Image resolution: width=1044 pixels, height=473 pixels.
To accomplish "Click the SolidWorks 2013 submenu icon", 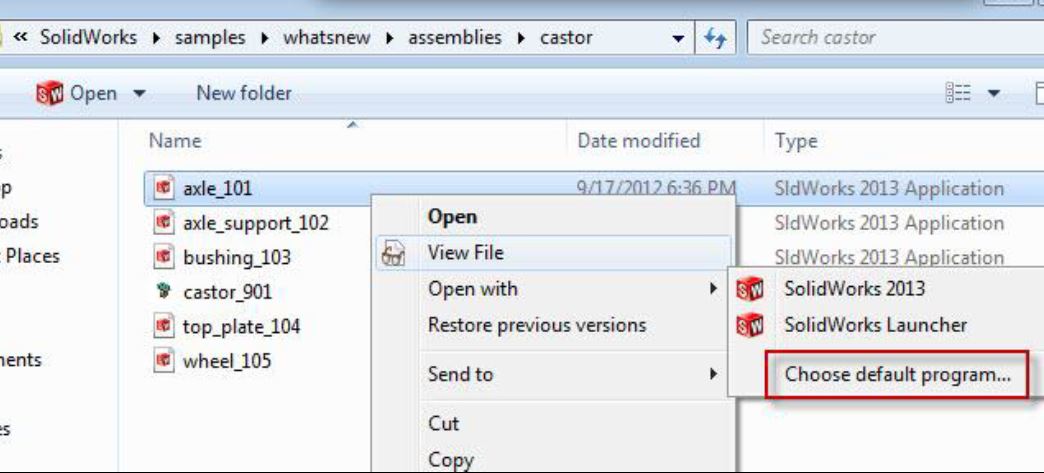I will [750, 289].
